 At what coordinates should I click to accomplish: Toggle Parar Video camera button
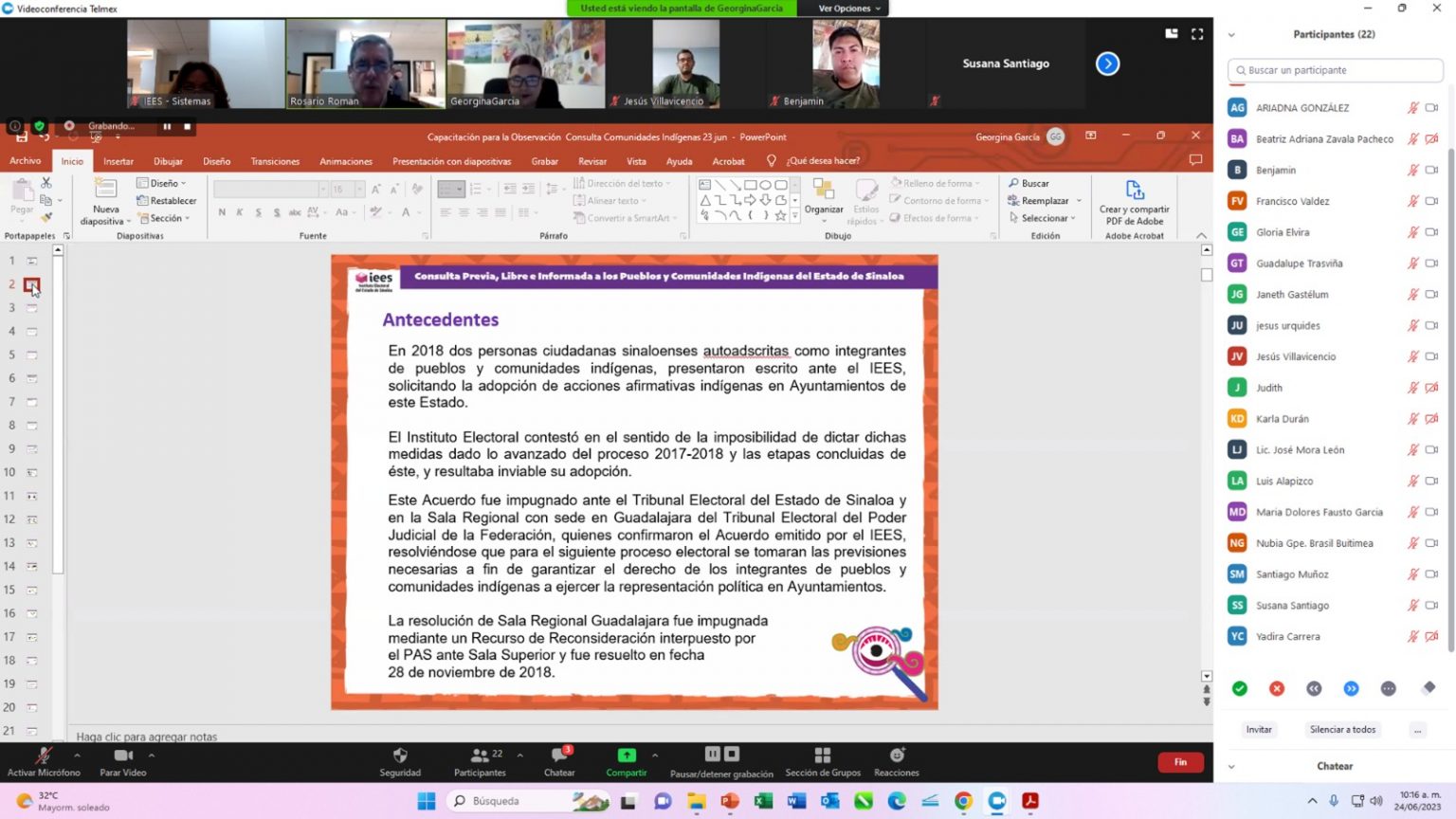point(123,755)
